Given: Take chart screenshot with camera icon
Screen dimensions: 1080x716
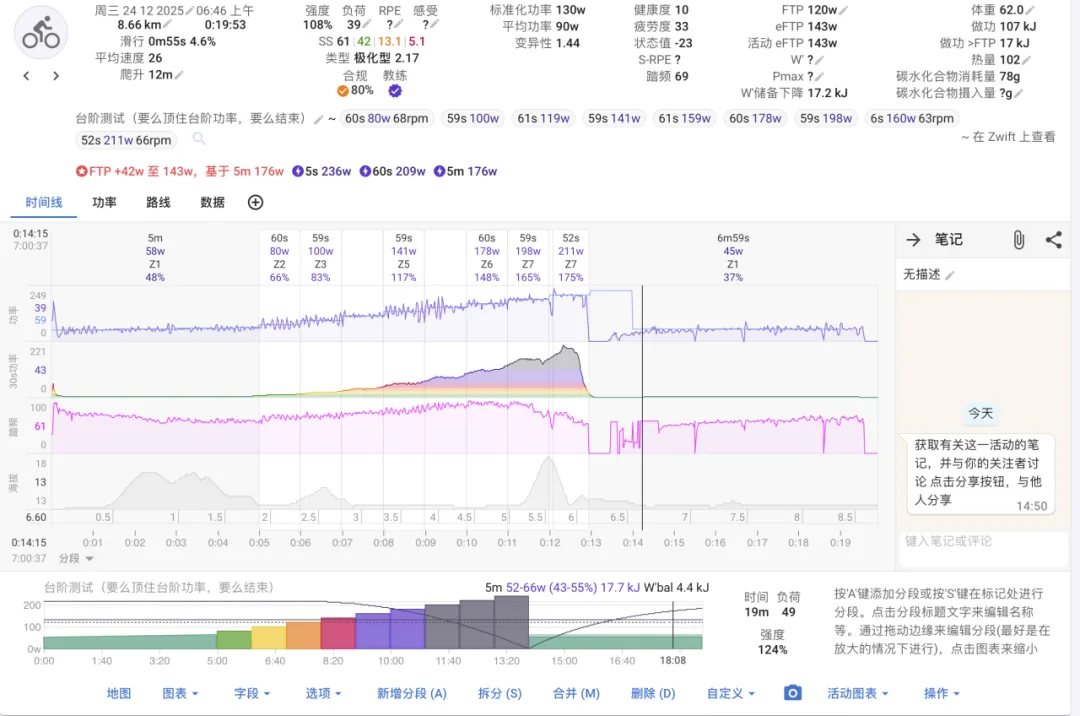Looking at the screenshot, I should [792, 693].
